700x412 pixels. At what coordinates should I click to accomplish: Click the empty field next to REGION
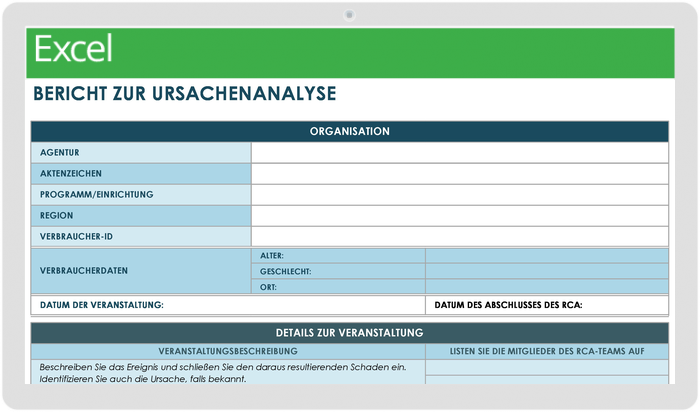pos(460,215)
